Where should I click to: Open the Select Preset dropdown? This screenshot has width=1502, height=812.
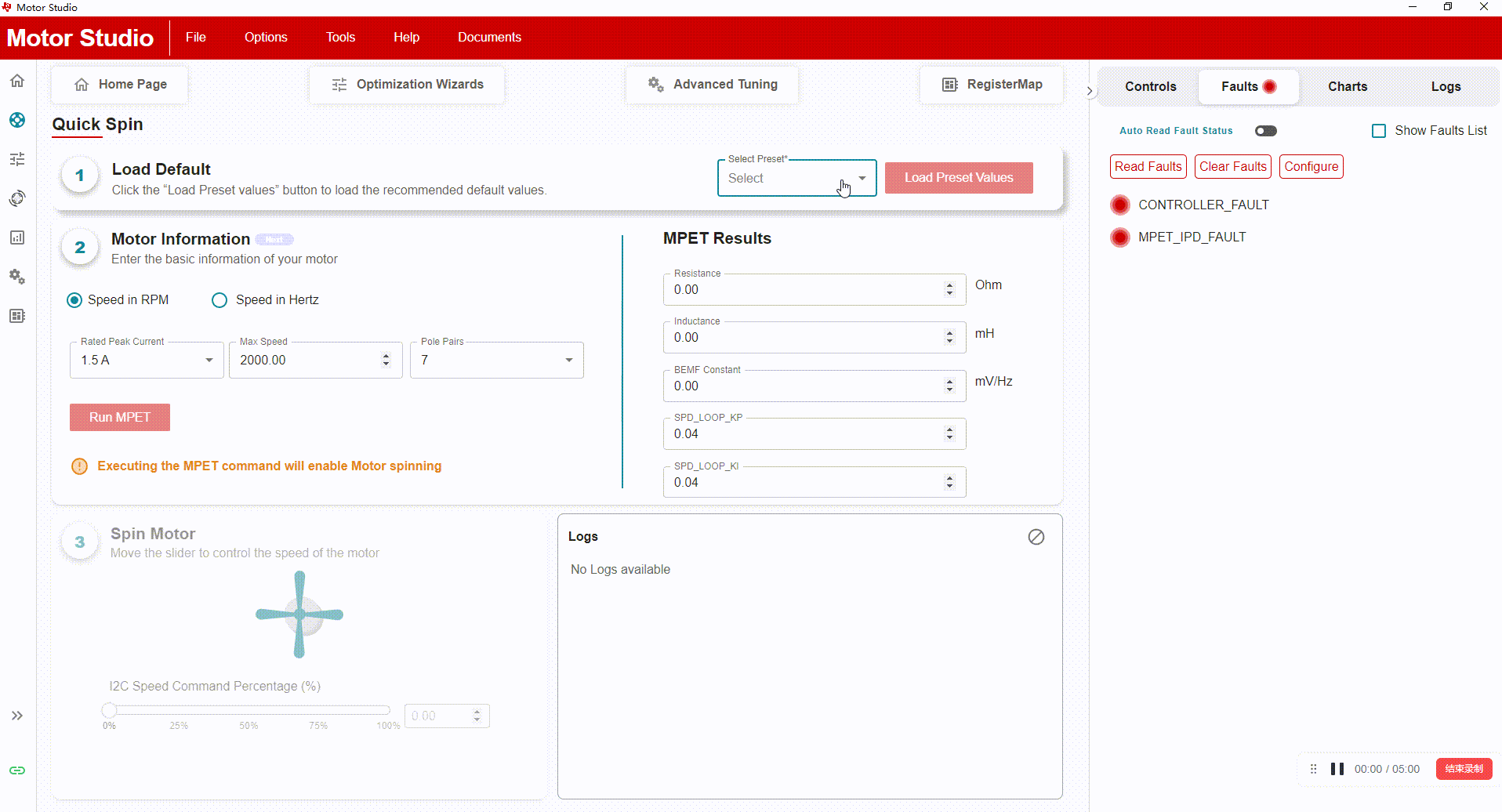(x=797, y=179)
